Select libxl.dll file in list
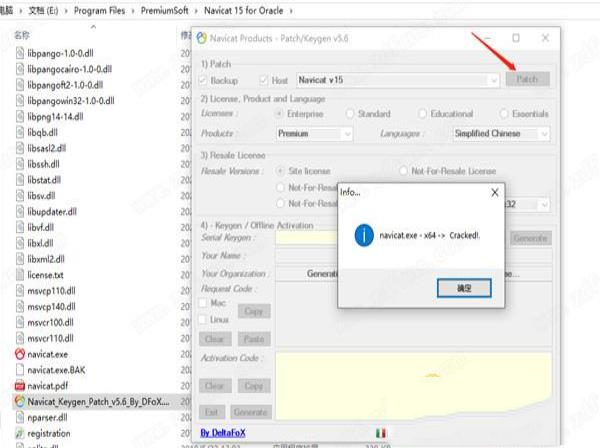The height and width of the screenshot is (448, 600). (x=34, y=243)
